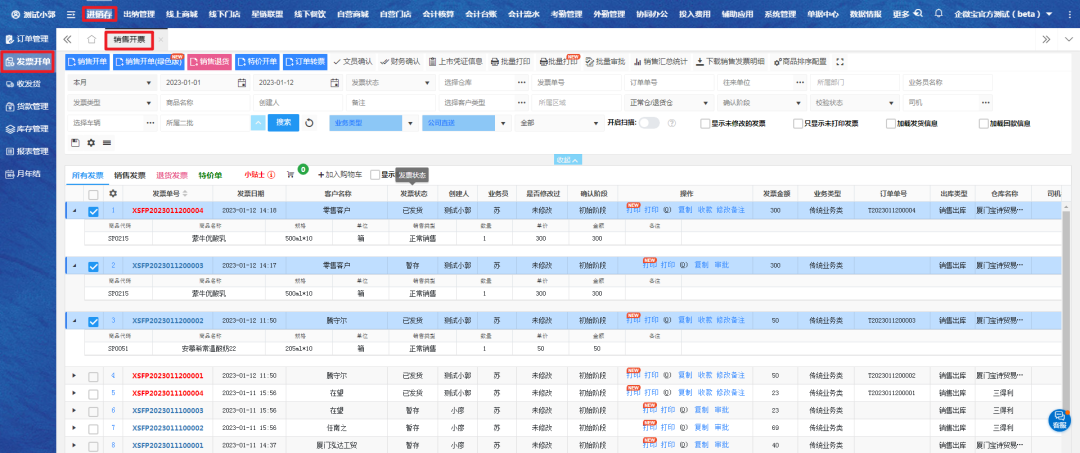Click the home icon in the tab bar
The height and width of the screenshot is (453, 1080).
point(92,39)
